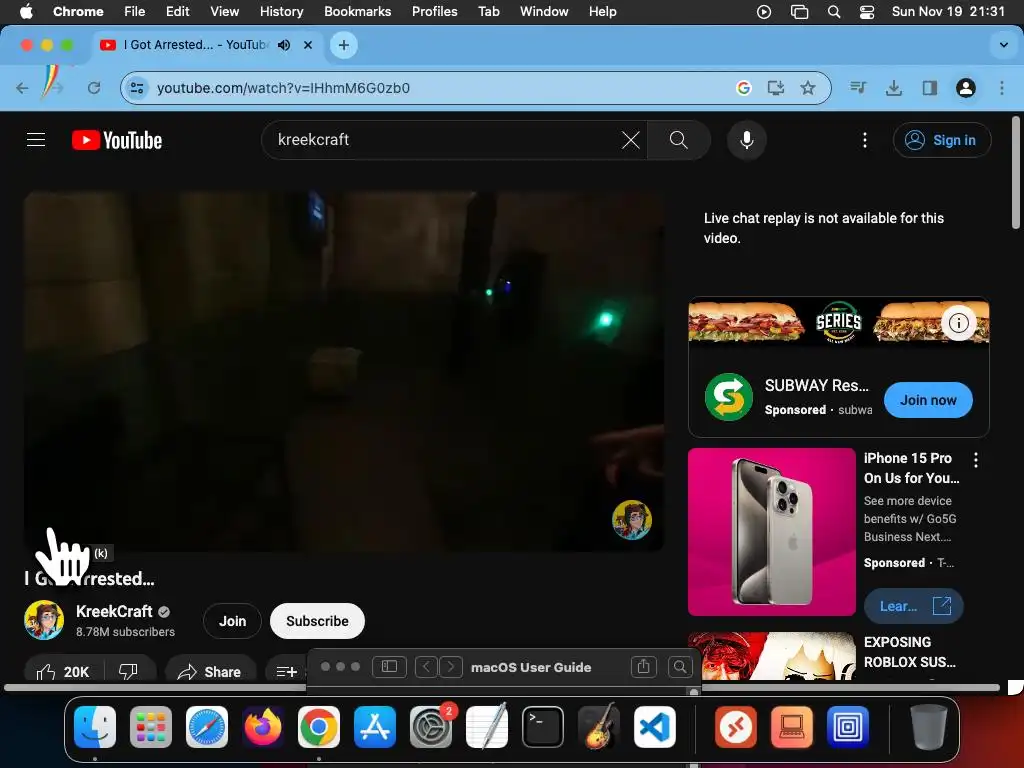This screenshot has height=768, width=1024.
Task: Open KreekCraft channel avatar
Action: click(44, 620)
